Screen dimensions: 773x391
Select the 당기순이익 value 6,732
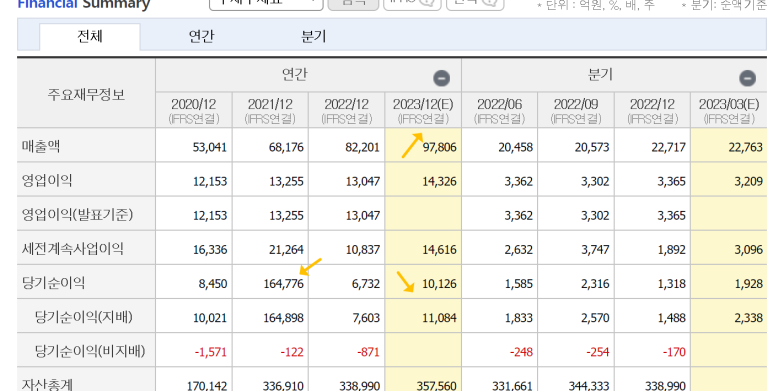pos(366,284)
